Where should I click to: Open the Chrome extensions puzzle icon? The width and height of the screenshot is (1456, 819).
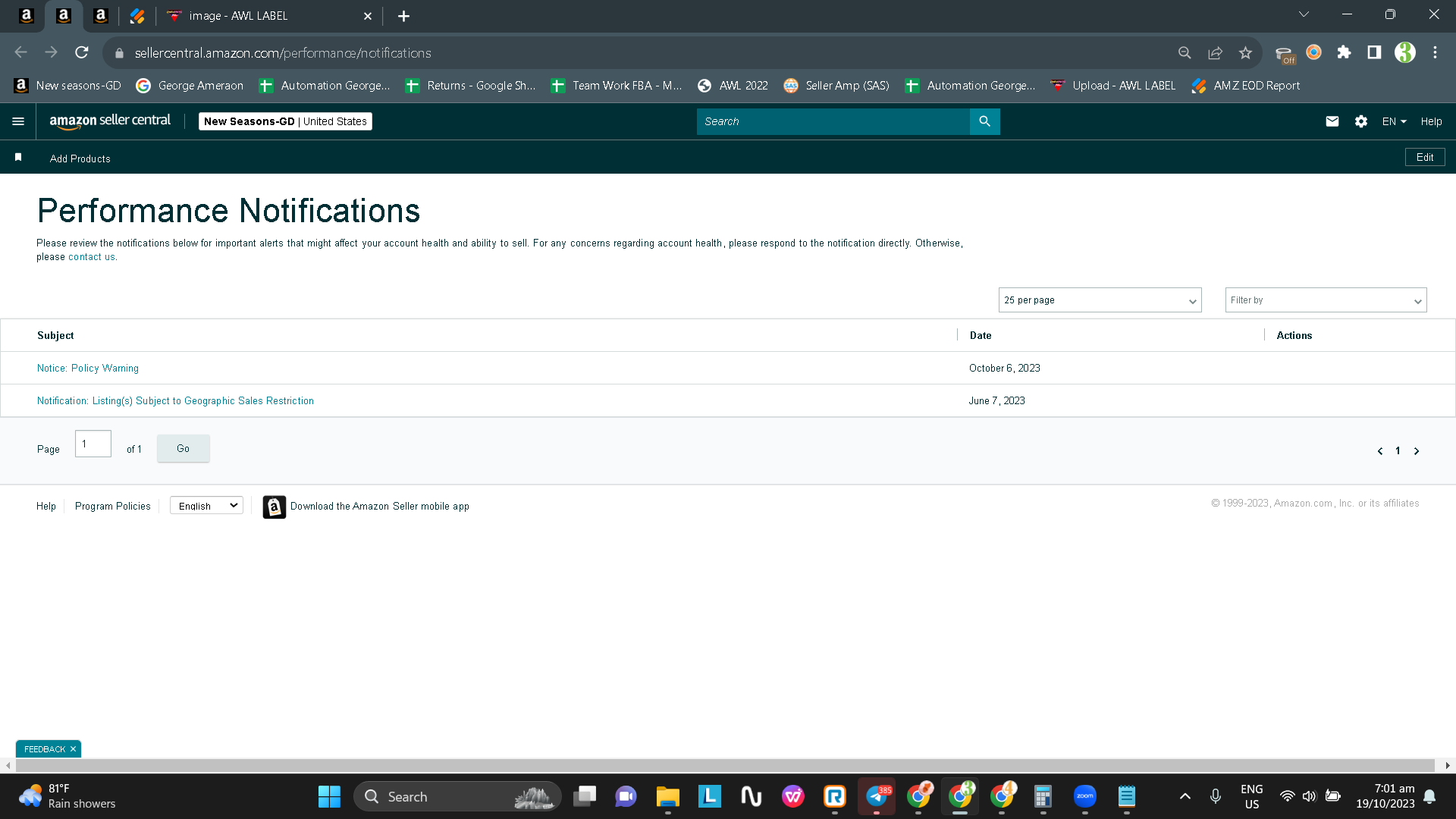1344,52
